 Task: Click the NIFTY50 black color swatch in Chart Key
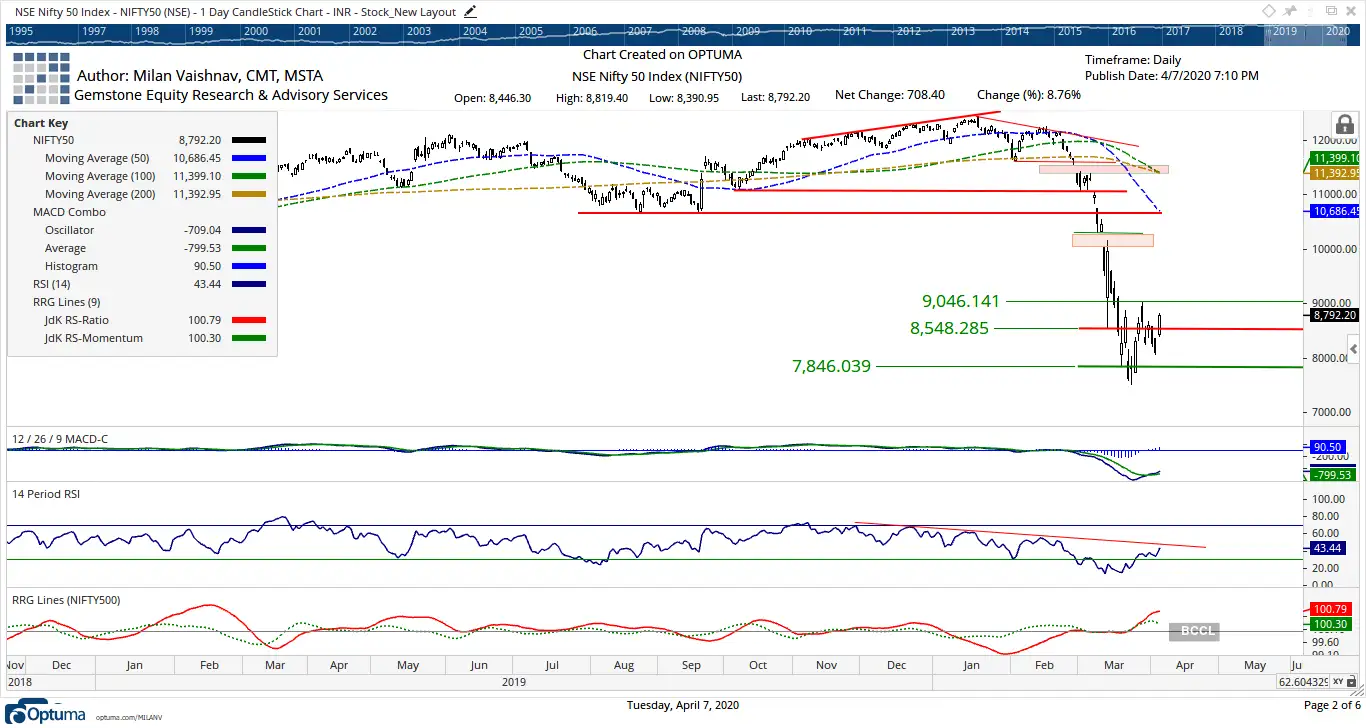point(249,140)
